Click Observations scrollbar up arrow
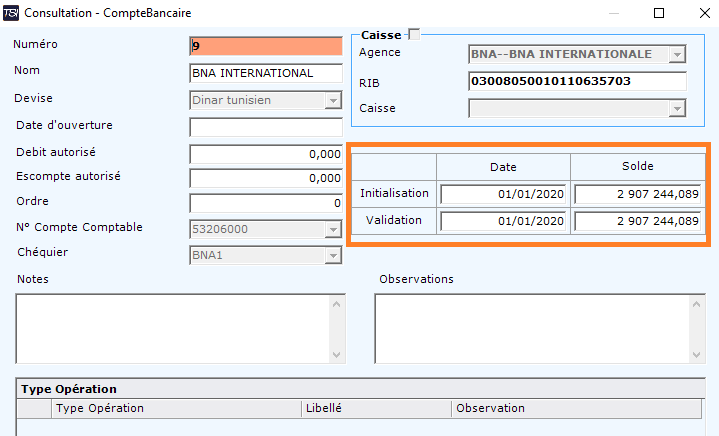Screen dimensions: 719x436 (697, 304)
